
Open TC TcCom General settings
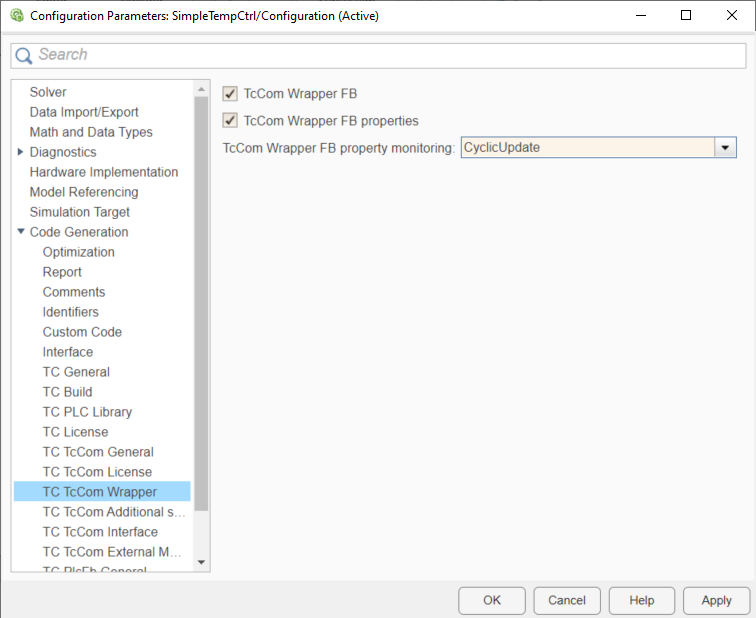(x=98, y=452)
